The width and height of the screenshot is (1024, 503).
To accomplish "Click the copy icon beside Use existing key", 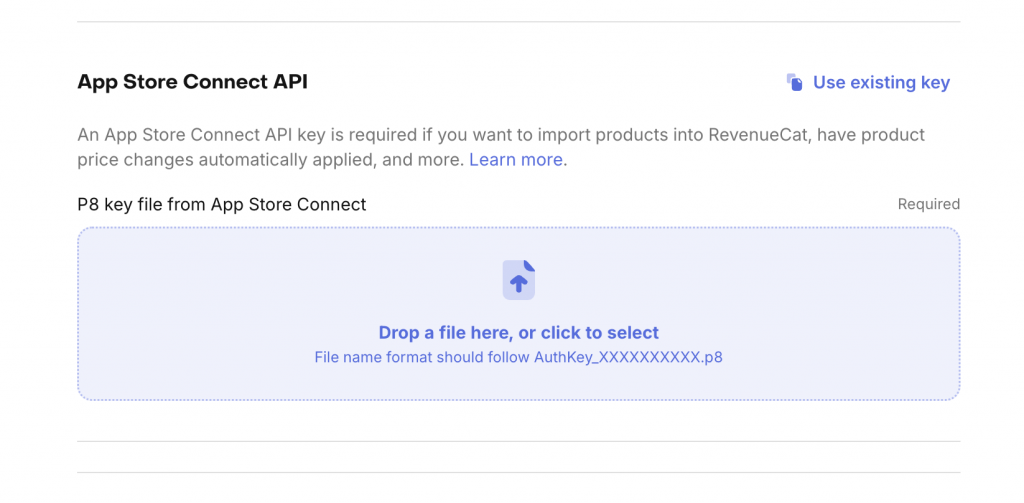I will pos(795,82).
